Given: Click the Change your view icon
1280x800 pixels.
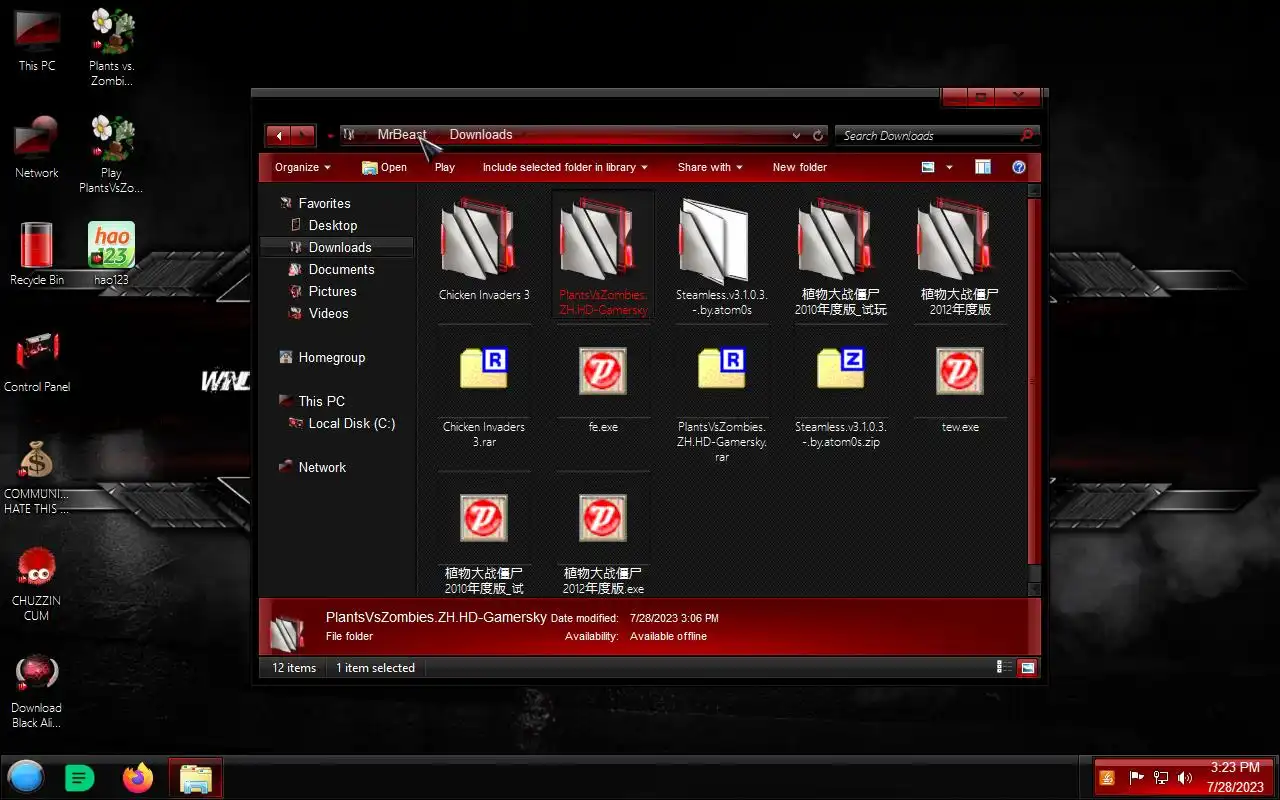Looking at the screenshot, I should (928, 167).
